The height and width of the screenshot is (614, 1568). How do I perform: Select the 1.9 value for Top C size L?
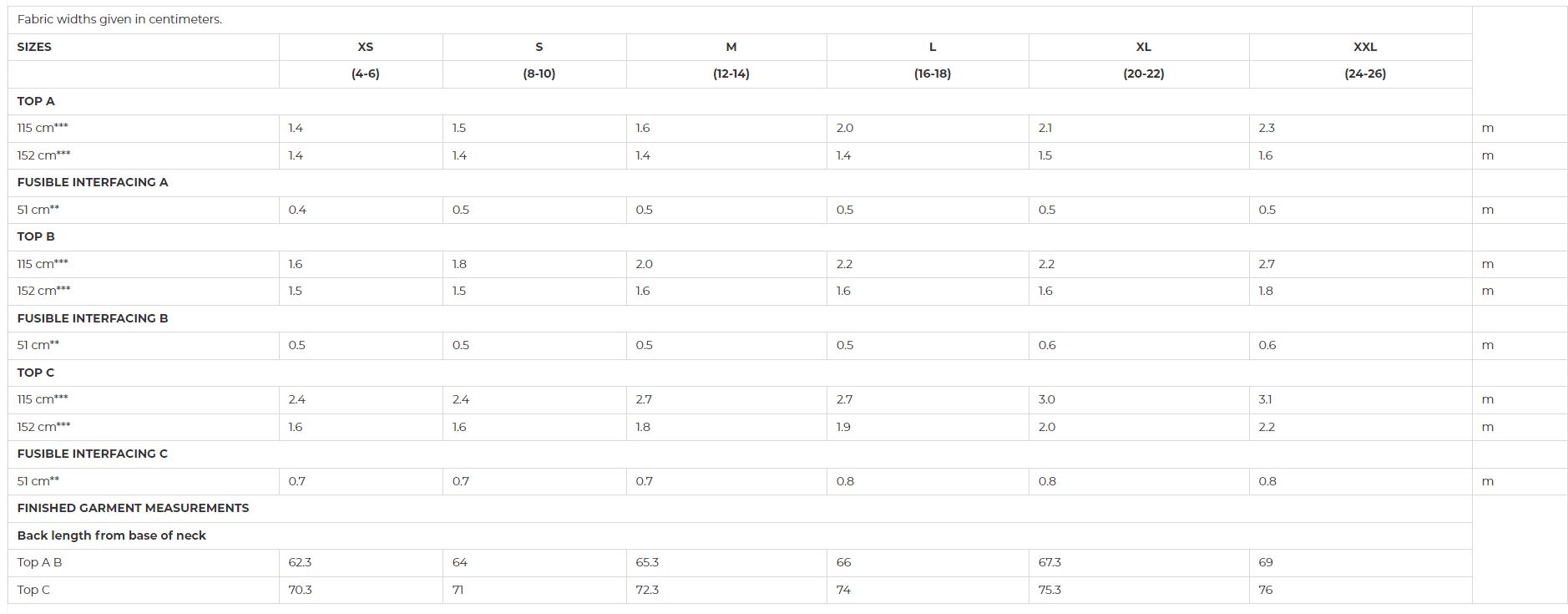pos(844,427)
